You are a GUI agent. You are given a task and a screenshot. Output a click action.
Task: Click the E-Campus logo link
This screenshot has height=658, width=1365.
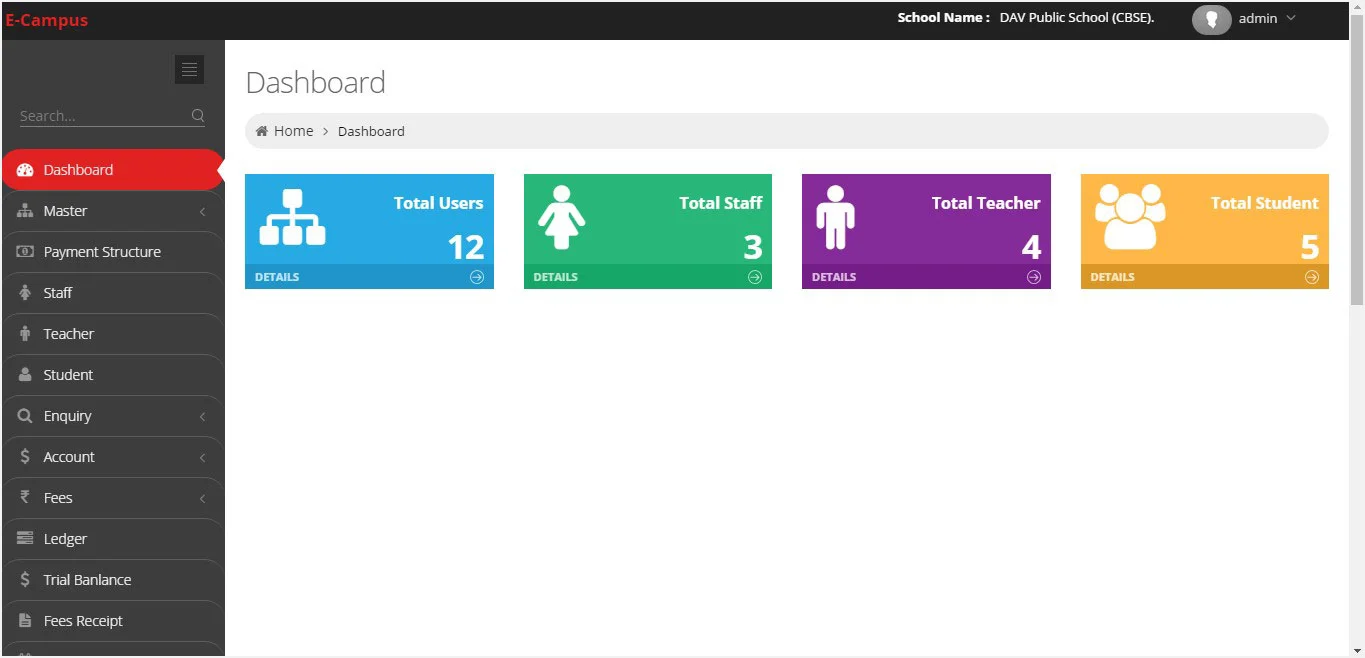pos(47,20)
